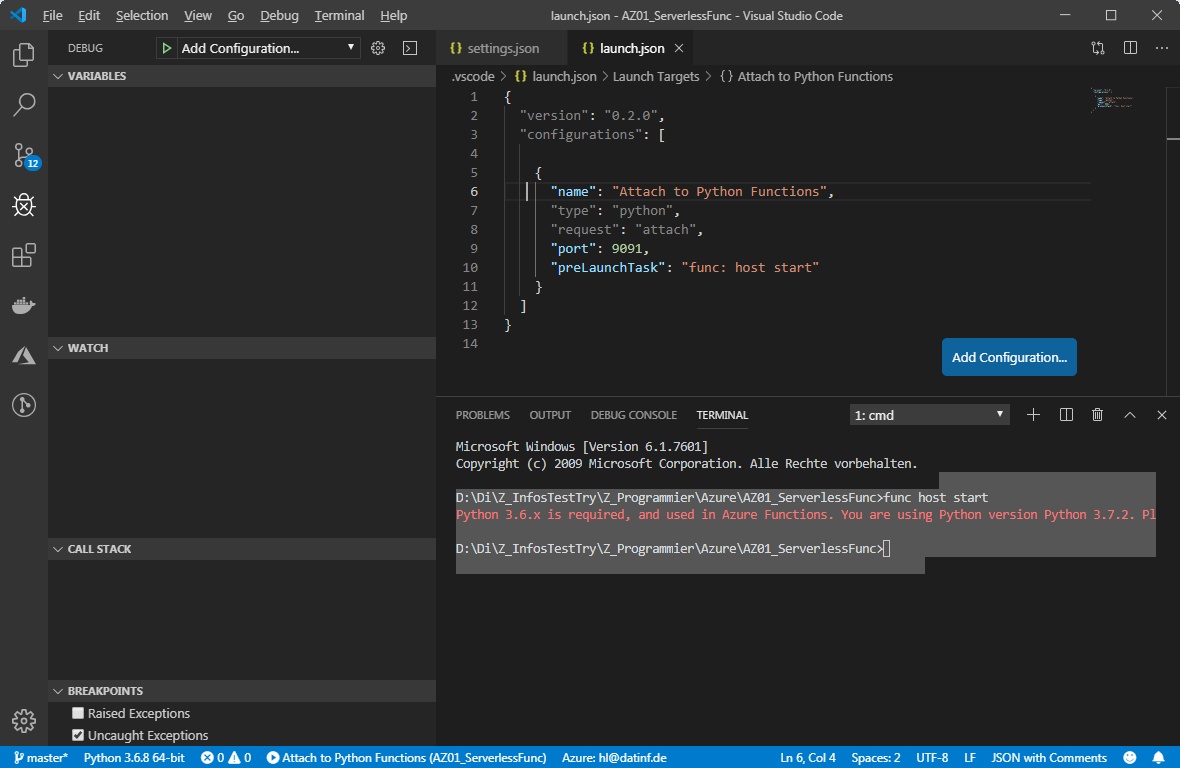Viewport: 1180px width, 768px height.
Task: Switch to the Problems panel tab
Action: pyautogui.click(x=482, y=415)
